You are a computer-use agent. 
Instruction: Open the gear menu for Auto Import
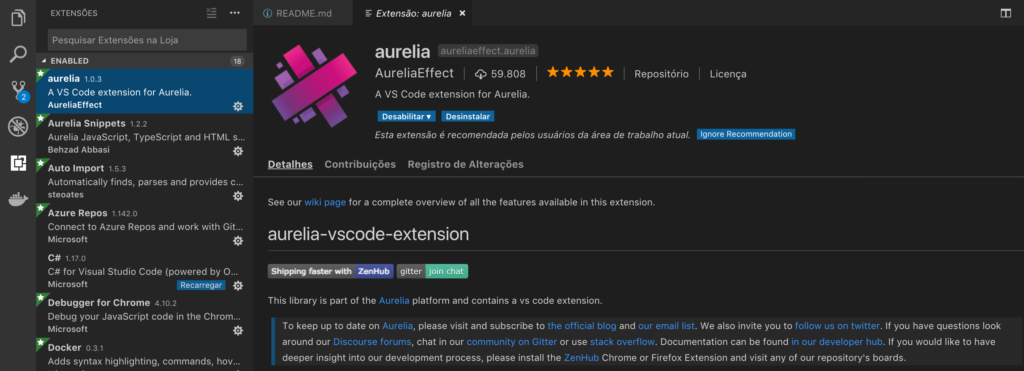238,196
